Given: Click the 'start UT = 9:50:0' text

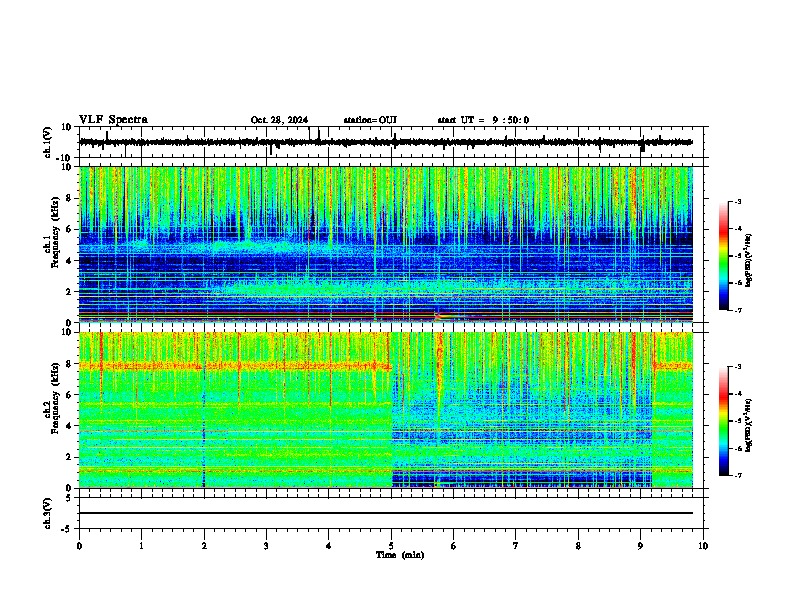Looking at the screenshot, I should coord(483,120).
